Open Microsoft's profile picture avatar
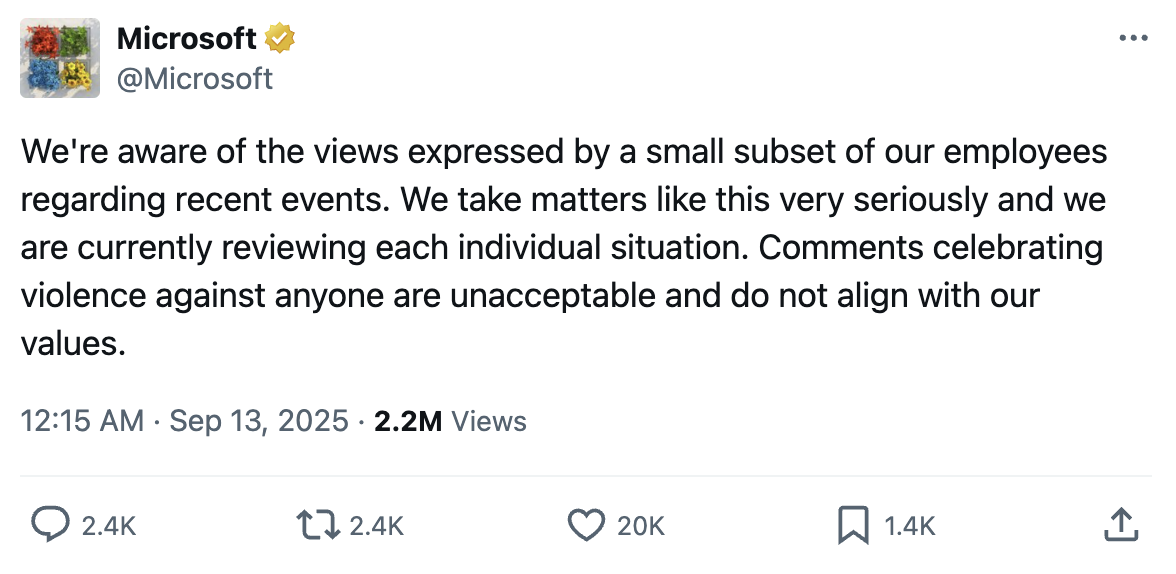The height and width of the screenshot is (574, 1176). pyautogui.click(x=60, y=58)
